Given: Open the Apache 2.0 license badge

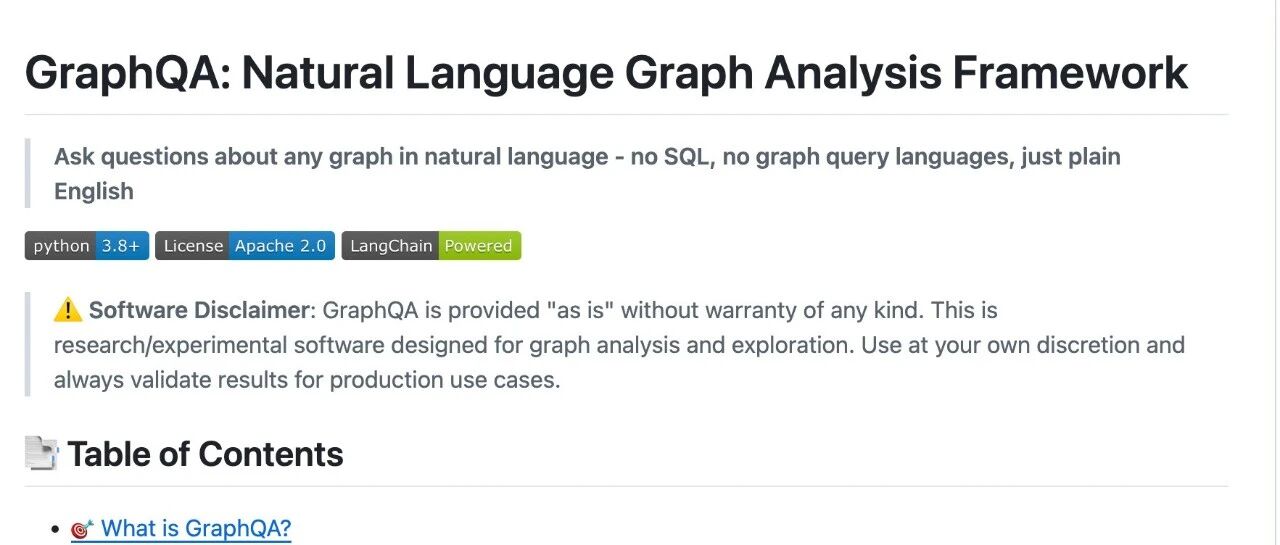Looking at the screenshot, I should (280, 246).
